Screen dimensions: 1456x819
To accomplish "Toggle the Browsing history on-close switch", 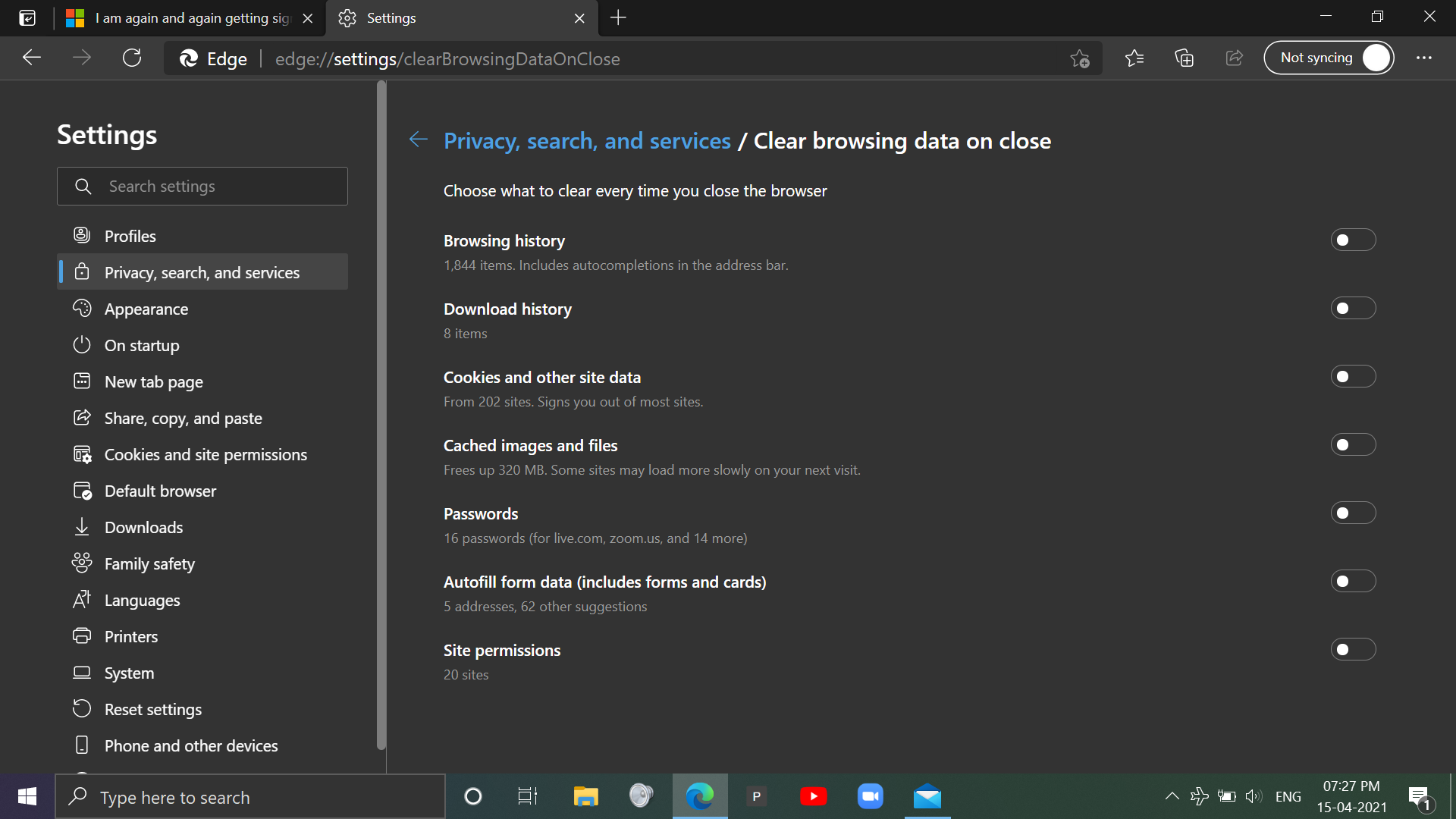I will point(1352,240).
